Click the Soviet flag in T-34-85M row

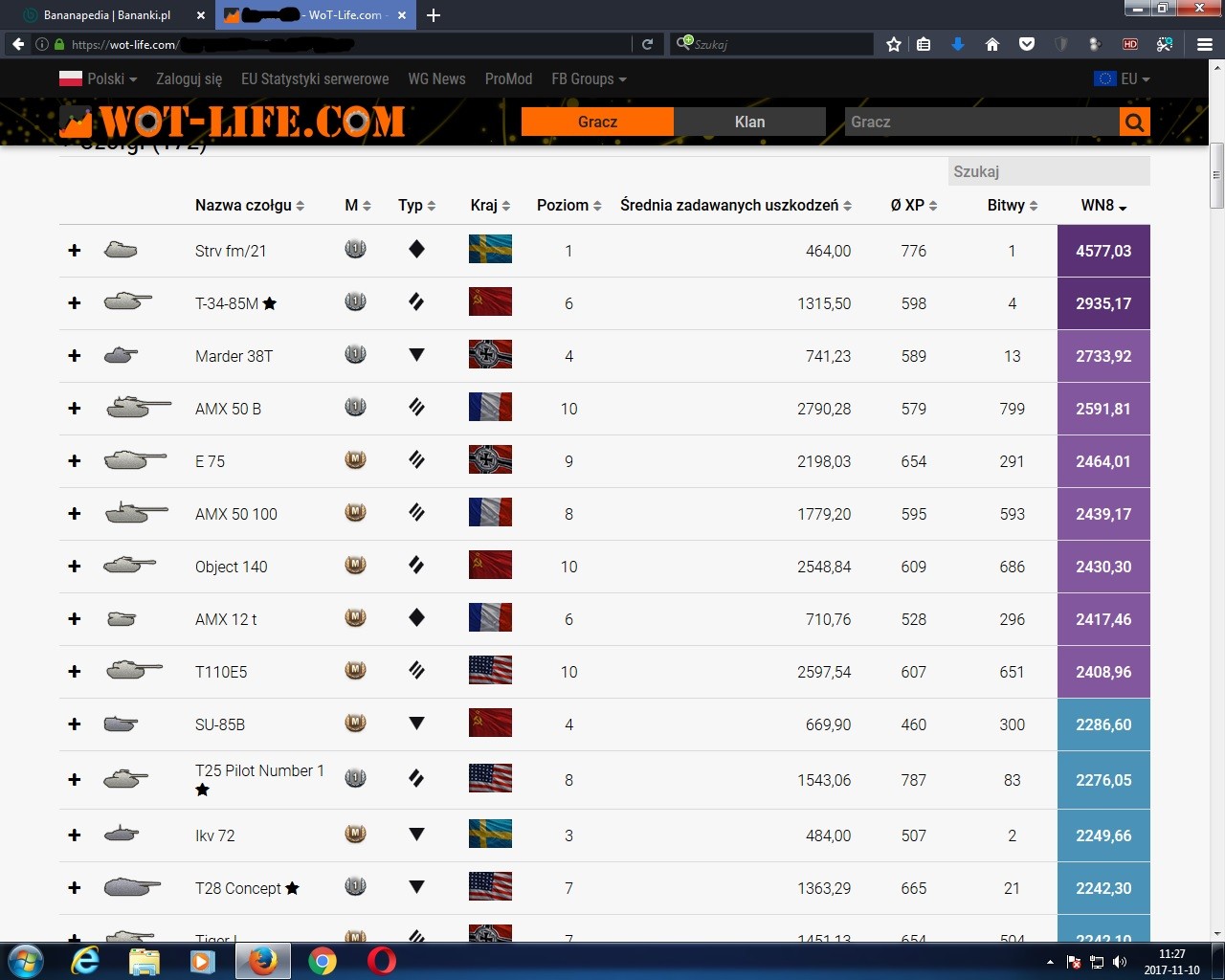(490, 301)
